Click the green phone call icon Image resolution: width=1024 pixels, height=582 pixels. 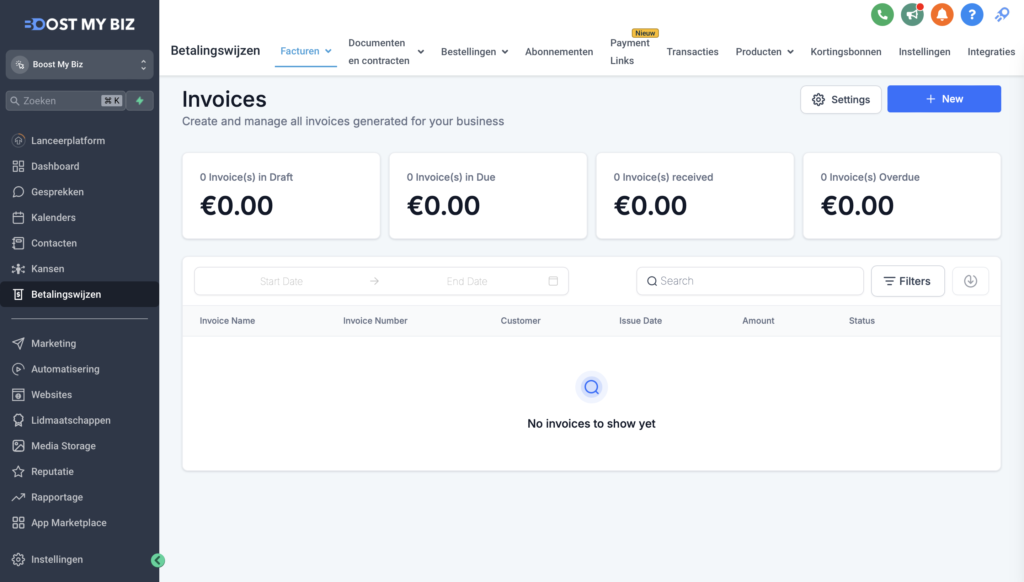tap(882, 15)
